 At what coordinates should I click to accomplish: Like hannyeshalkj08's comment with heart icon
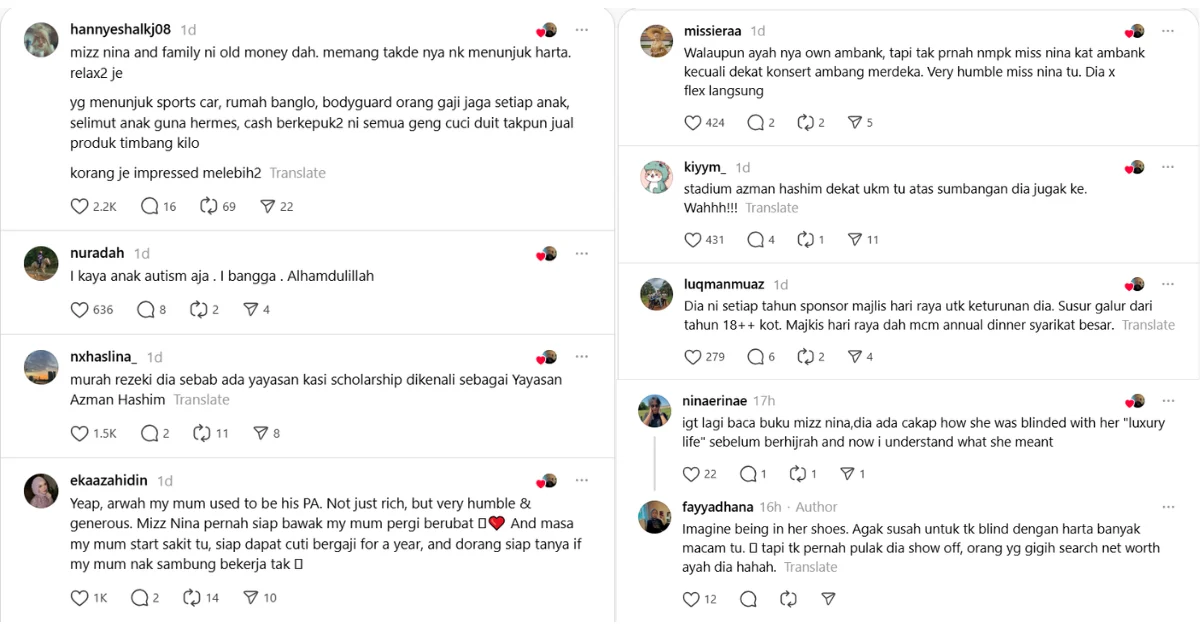pyautogui.click(x=80, y=207)
